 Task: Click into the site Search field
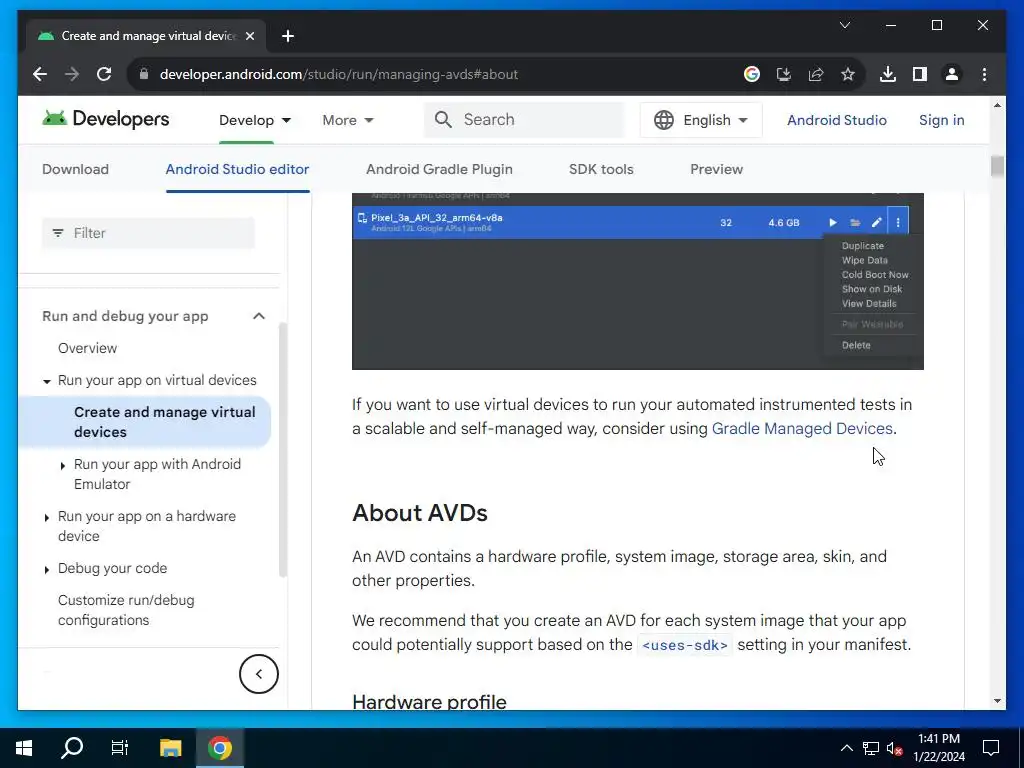tap(524, 120)
